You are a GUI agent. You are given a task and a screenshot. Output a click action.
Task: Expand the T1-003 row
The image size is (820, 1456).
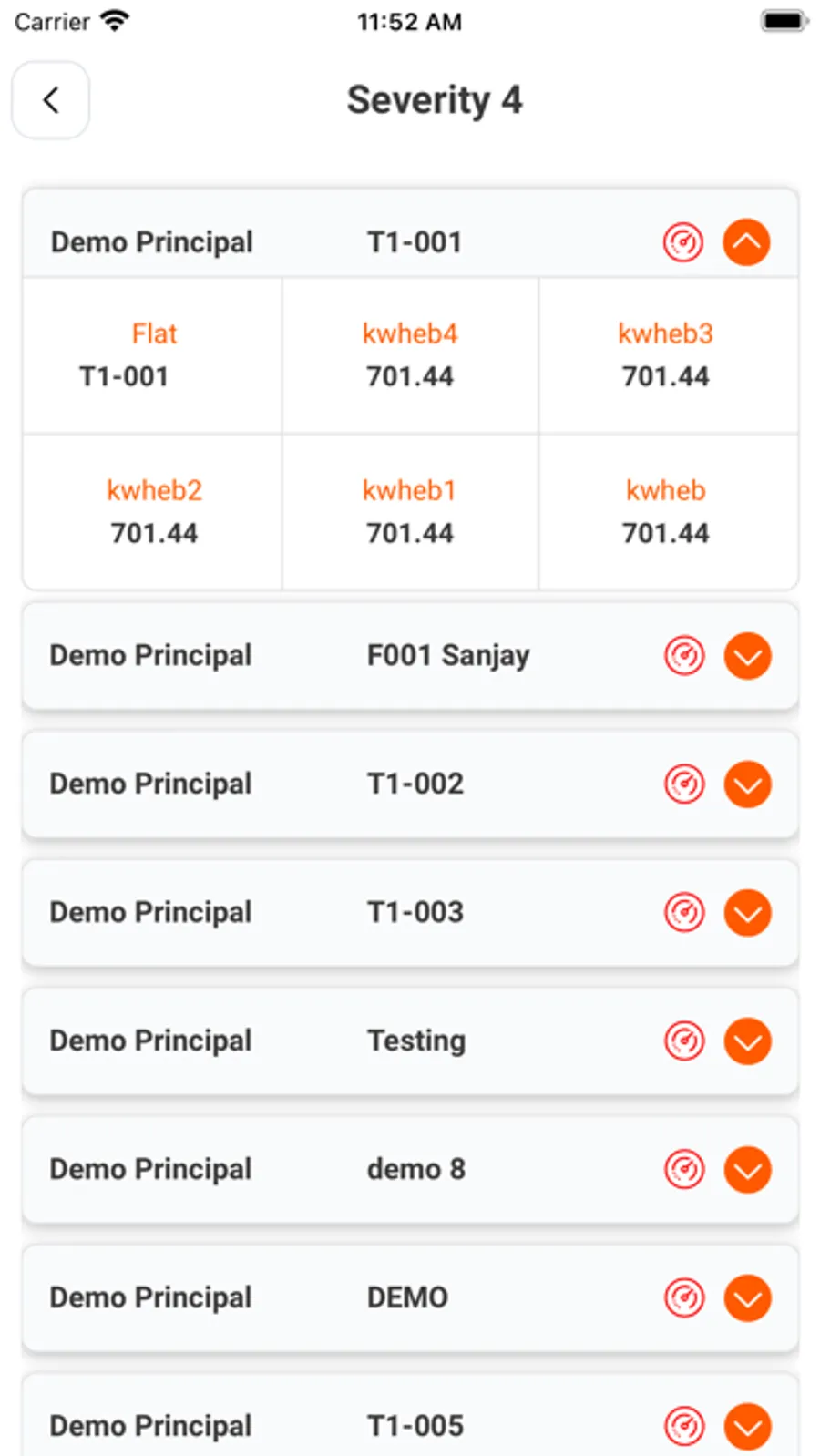[747, 913]
